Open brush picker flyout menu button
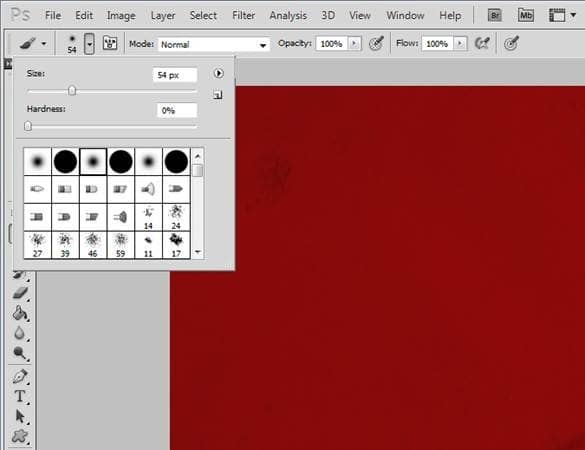This screenshot has height=450, width=585. 219,73
